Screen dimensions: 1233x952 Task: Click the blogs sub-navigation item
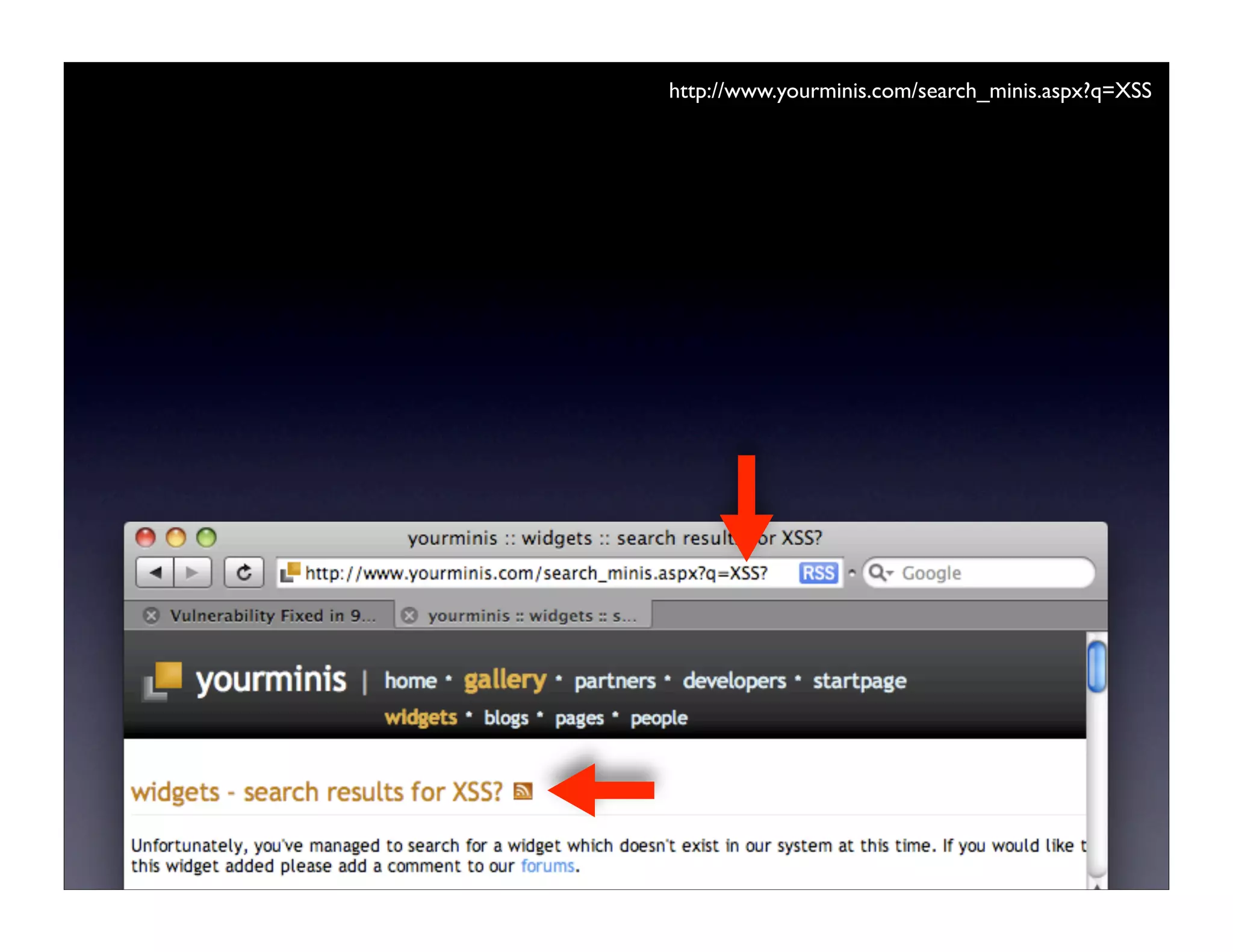pos(506,718)
